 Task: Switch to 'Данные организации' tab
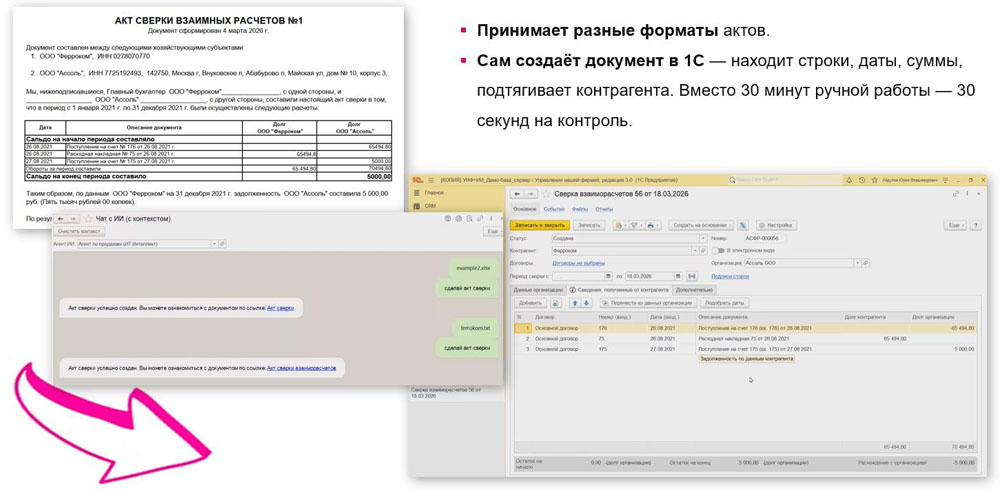click(x=538, y=290)
